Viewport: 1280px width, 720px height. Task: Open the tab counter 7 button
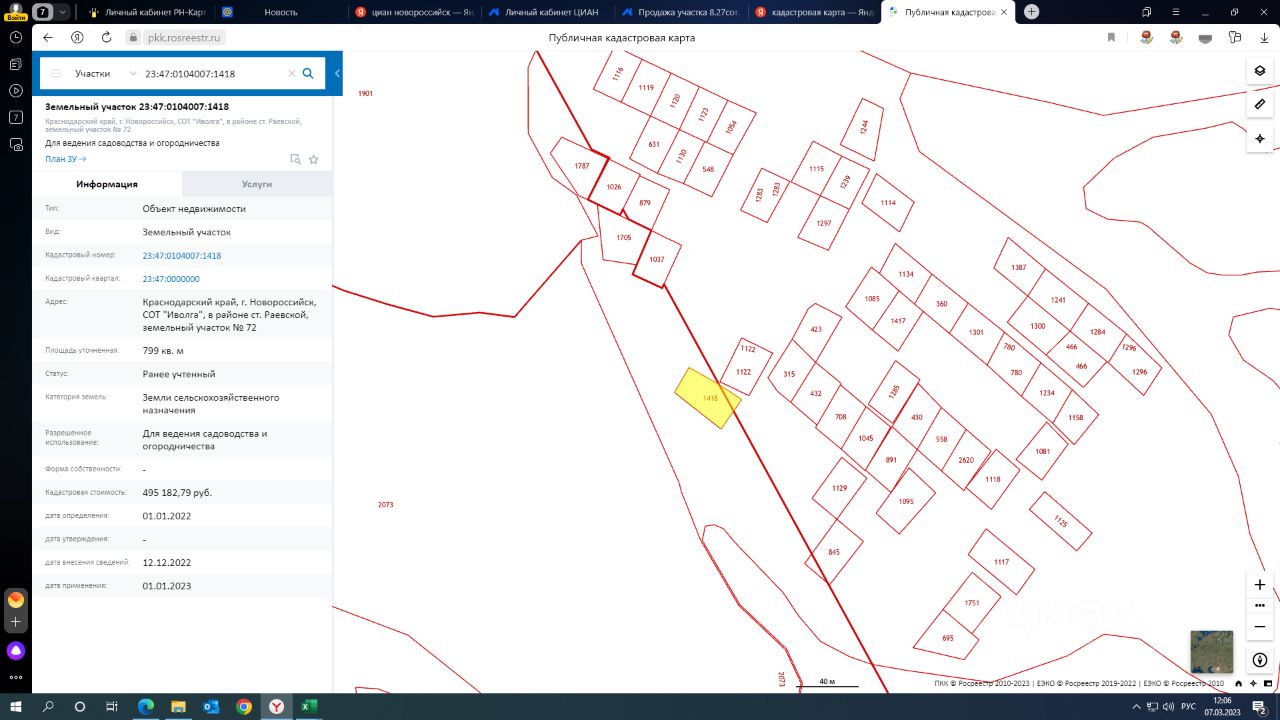point(44,12)
